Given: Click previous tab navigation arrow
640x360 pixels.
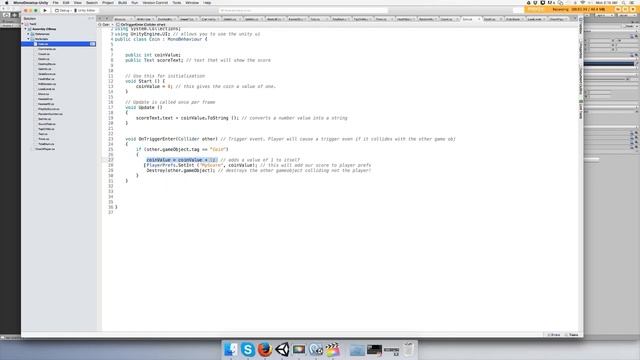Looking at the screenshot, I should coord(100,19).
